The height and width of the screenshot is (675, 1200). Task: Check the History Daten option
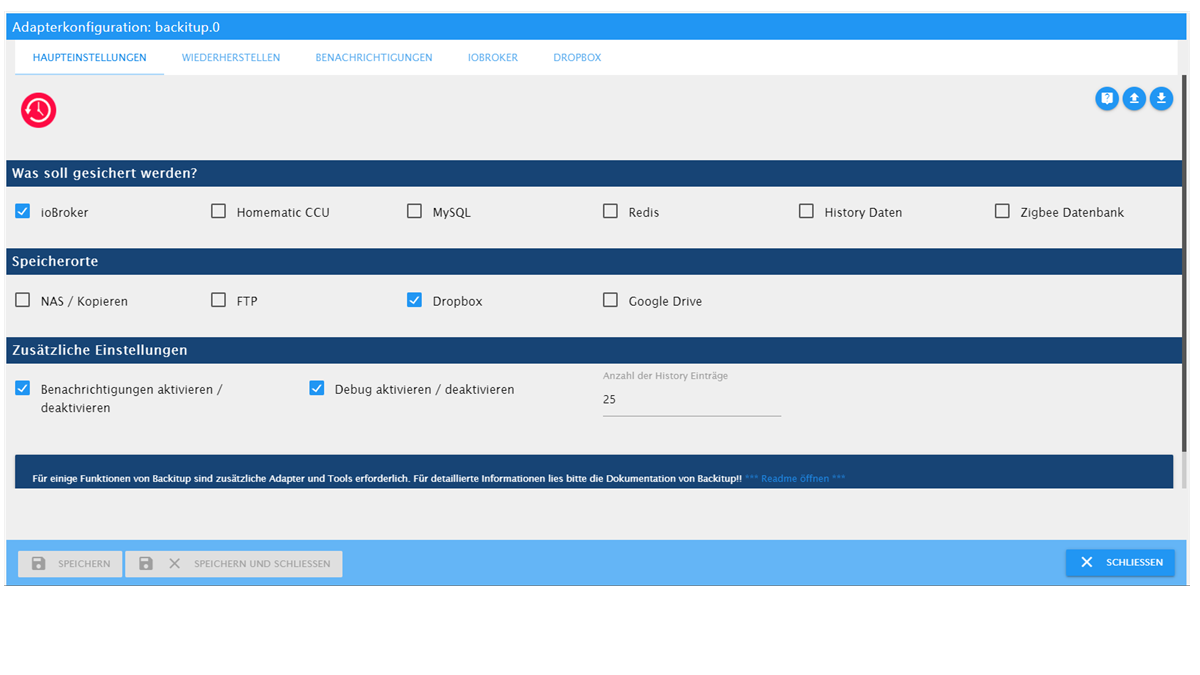(x=806, y=212)
